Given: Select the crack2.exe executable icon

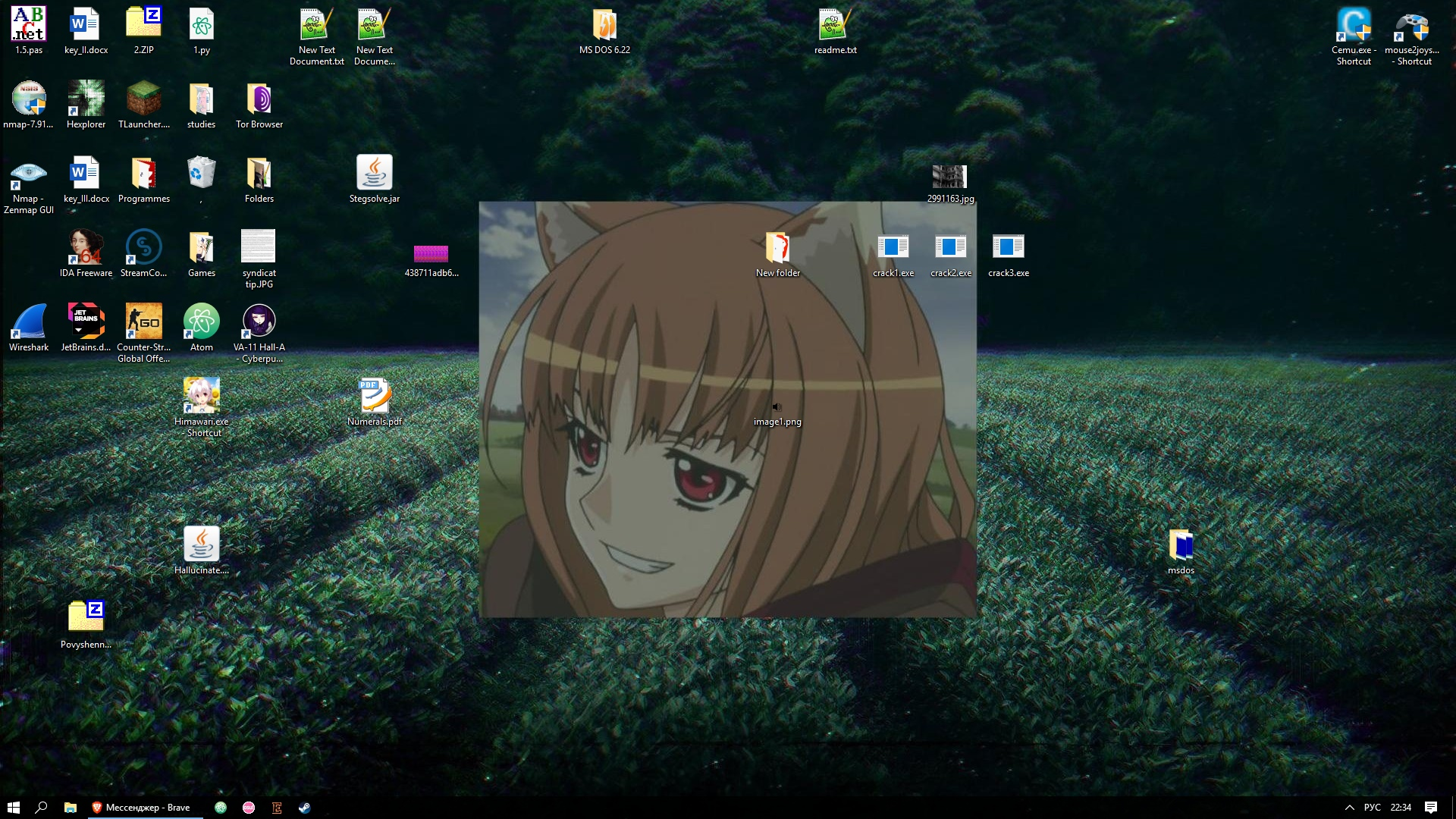Looking at the screenshot, I should 950,246.
